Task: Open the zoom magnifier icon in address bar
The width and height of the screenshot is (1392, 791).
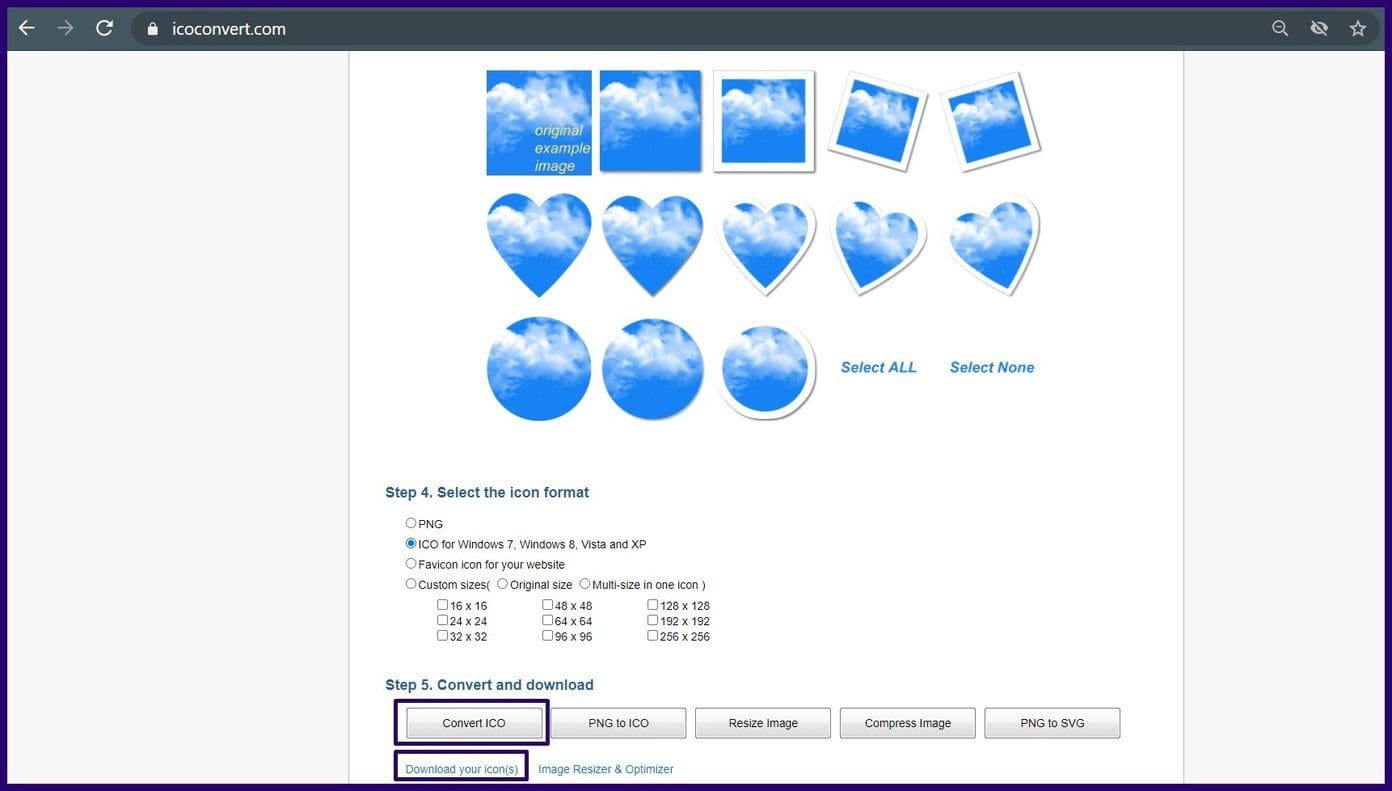Action: pos(1280,28)
